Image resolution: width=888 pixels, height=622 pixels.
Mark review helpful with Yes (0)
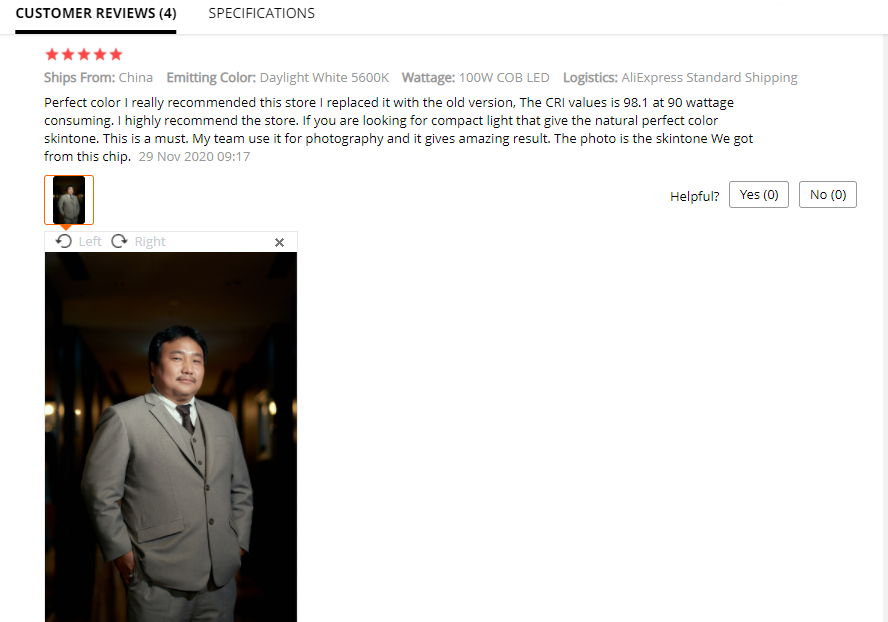coord(758,195)
